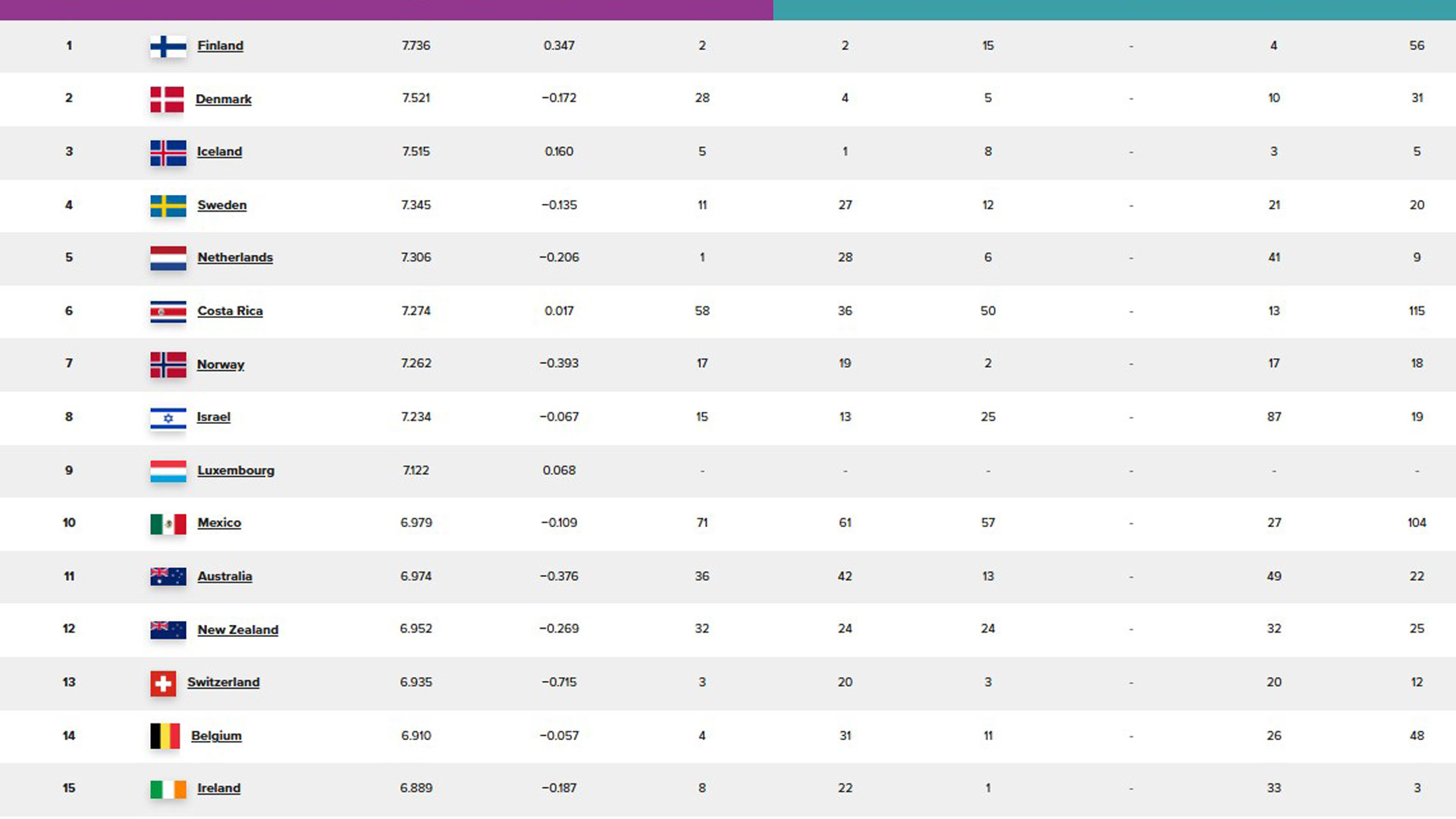Click the Belgium flag icon

[165, 736]
